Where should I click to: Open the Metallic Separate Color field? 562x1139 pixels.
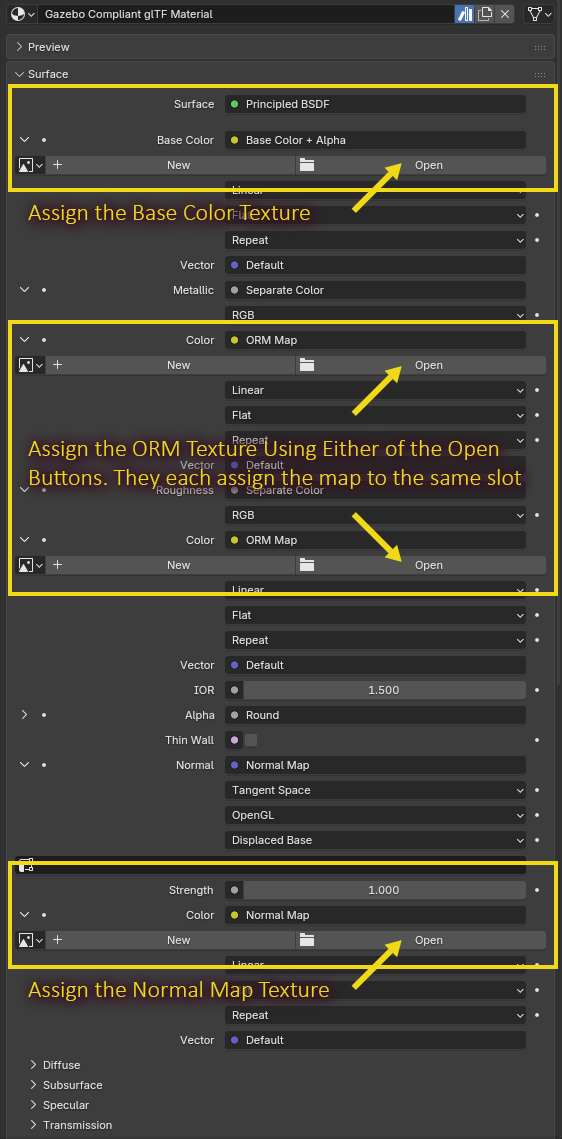375,290
